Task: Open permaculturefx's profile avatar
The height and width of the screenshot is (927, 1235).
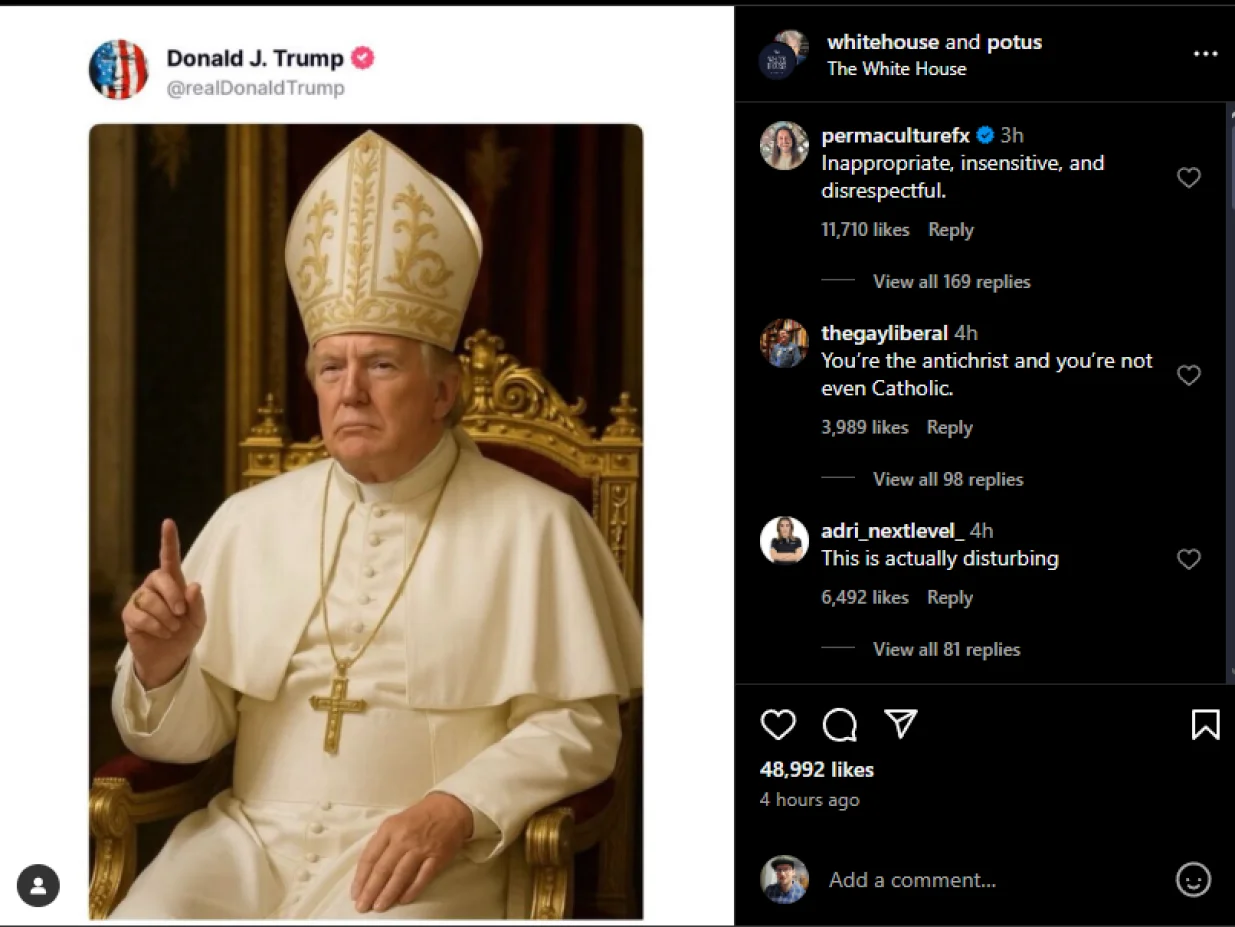Action: tap(784, 146)
